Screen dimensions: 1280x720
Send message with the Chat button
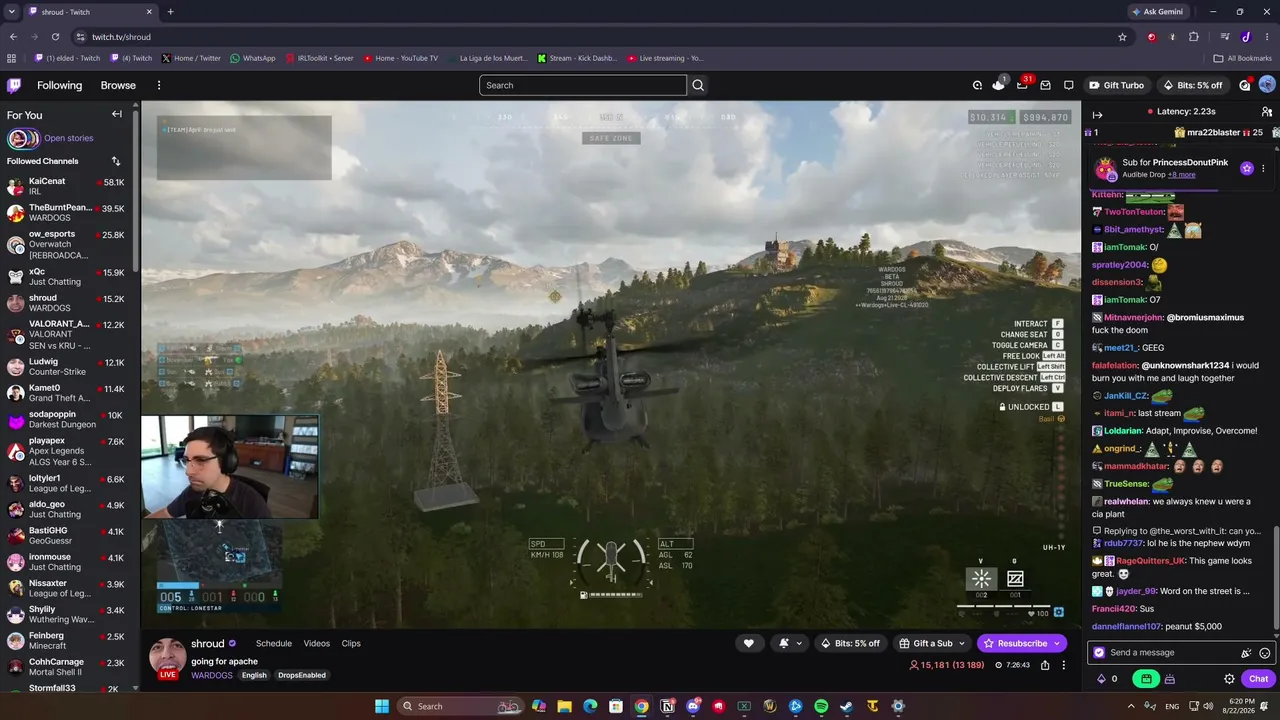coord(1258,679)
